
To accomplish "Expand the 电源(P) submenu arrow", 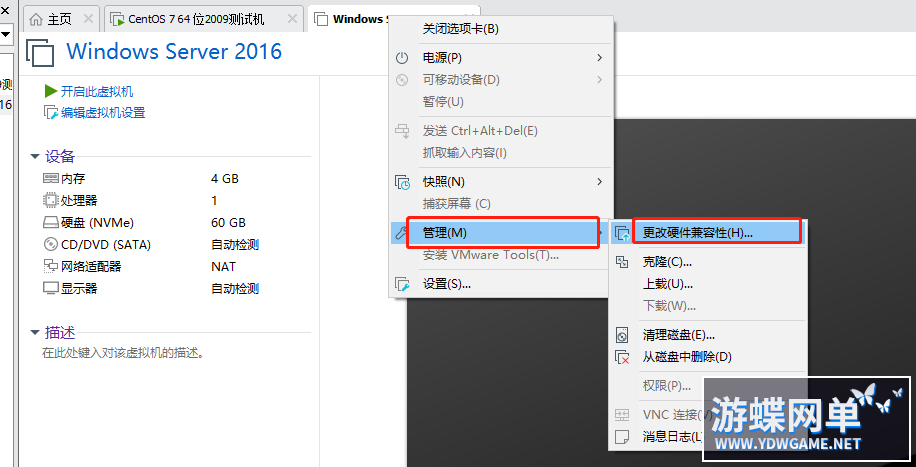I will [599, 58].
